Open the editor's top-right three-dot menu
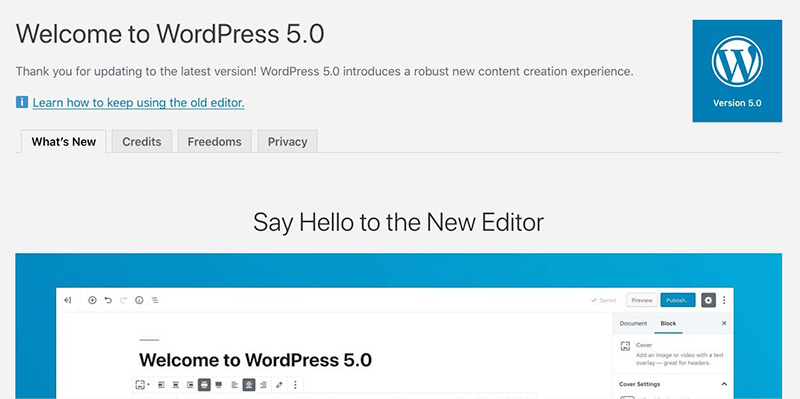The height and width of the screenshot is (399, 800). 724,301
